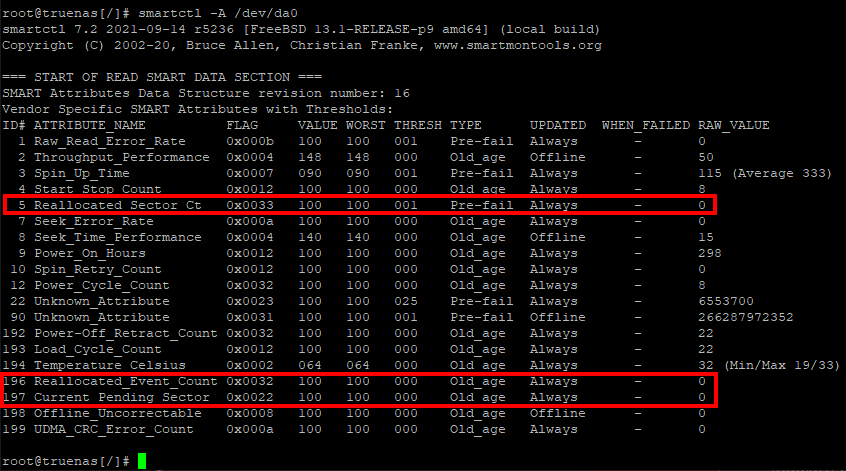The width and height of the screenshot is (846, 471).
Task: Click the 'Vendor Specific SMART Attributes with Thresholds:' line
Action: (x=198, y=109)
